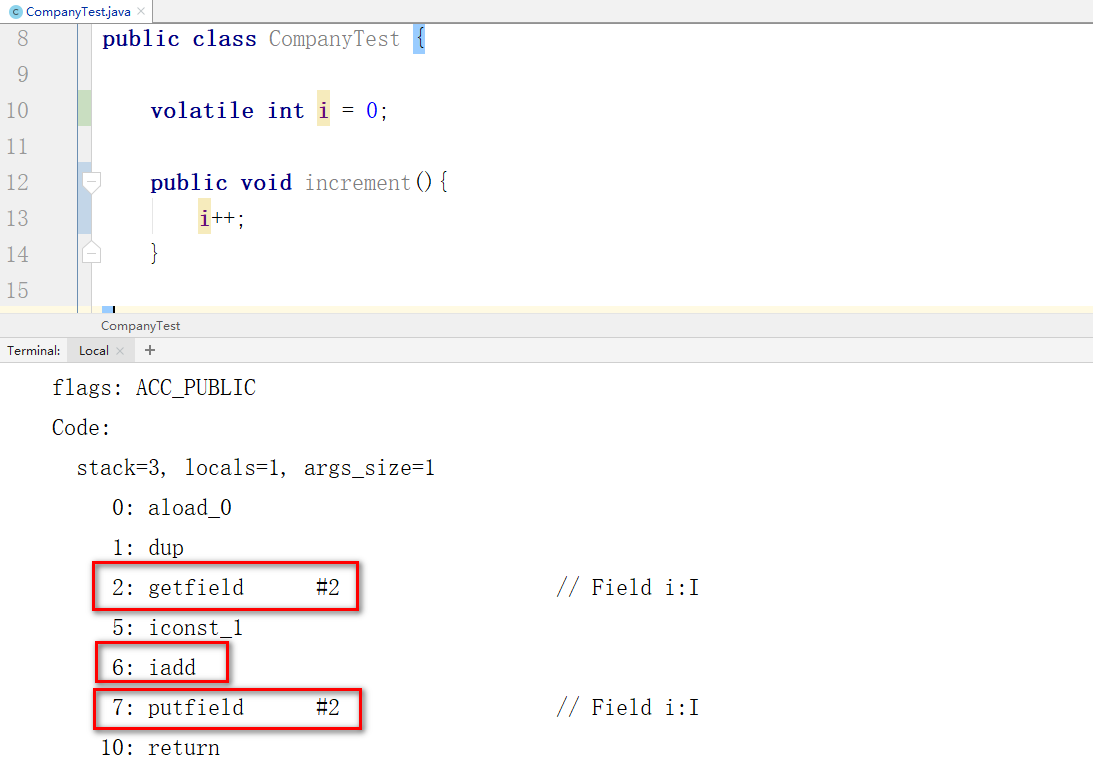Click the green change marker beside line 10
Viewport: 1093px width, 770px height.
coord(84,108)
